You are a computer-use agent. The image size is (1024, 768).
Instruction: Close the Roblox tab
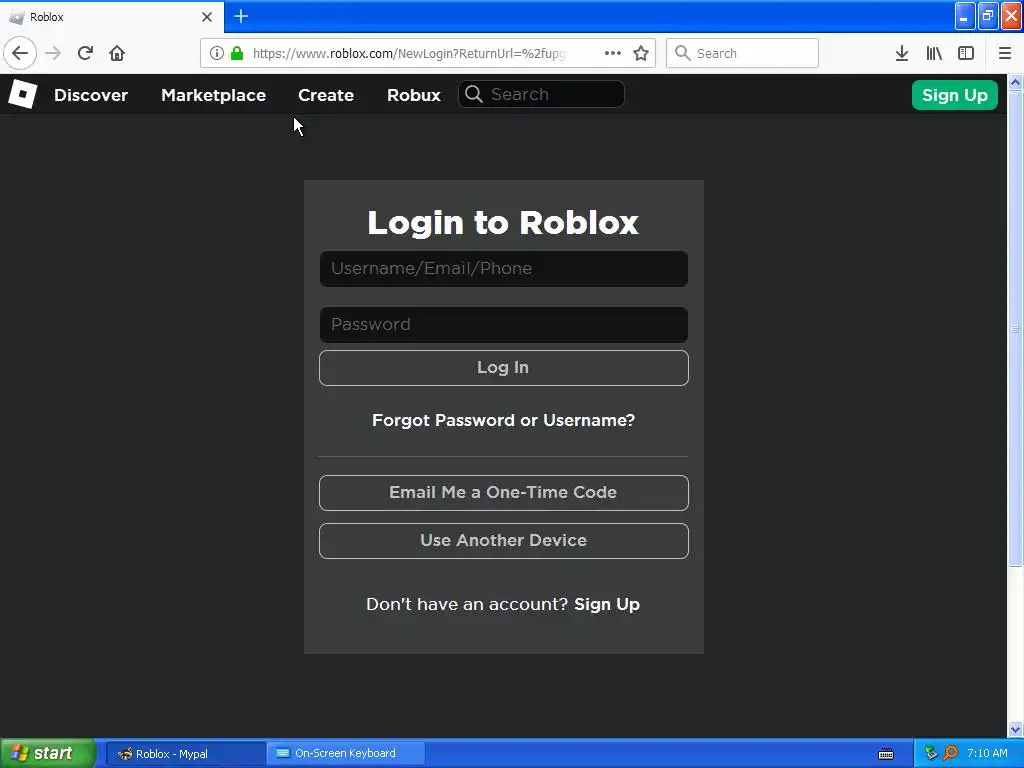tap(206, 17)
